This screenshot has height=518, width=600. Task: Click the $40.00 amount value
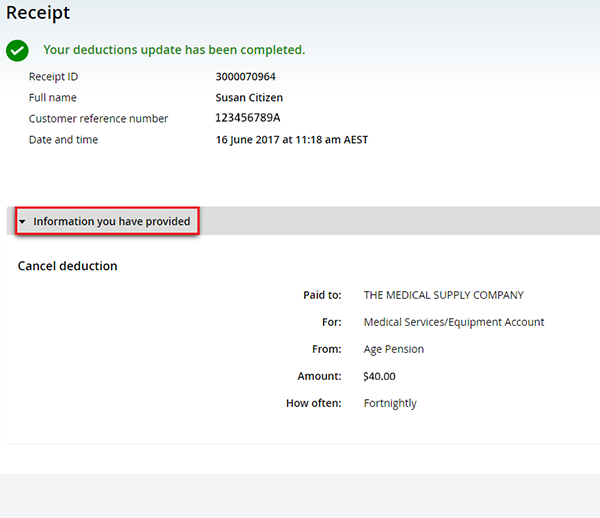(x=379, y=376)
